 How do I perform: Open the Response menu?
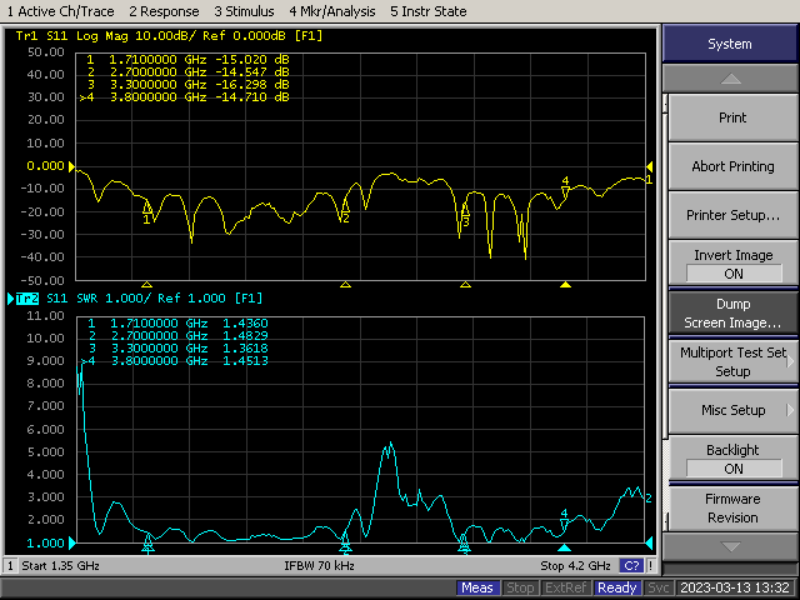coord(164,11)
